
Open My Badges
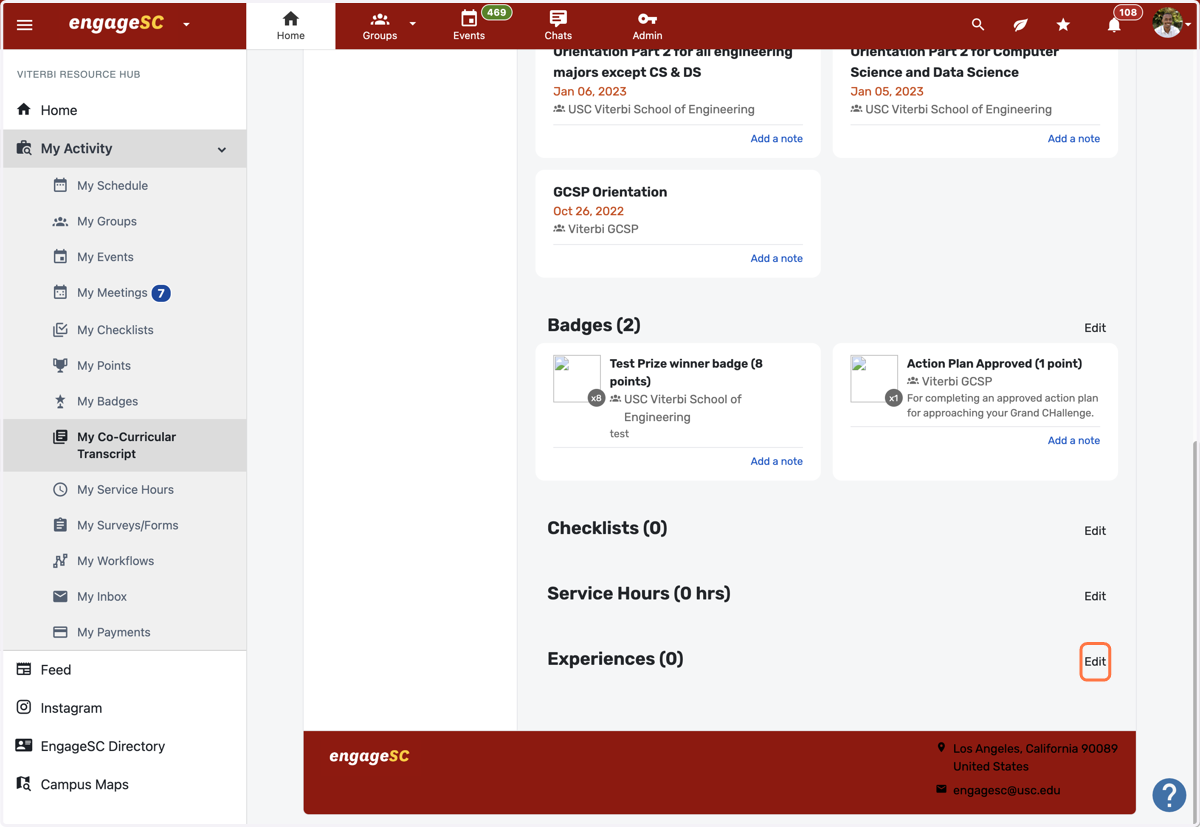coord(107,402)
